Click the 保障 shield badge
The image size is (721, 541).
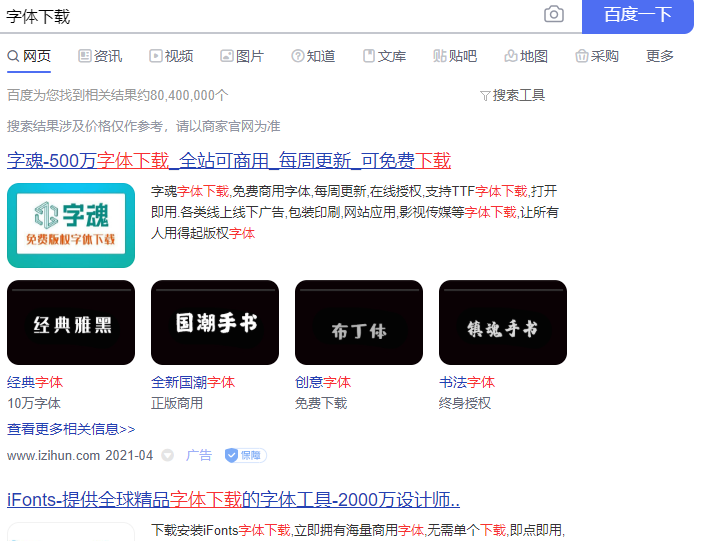pyautogui.click(x=245, y=456)
